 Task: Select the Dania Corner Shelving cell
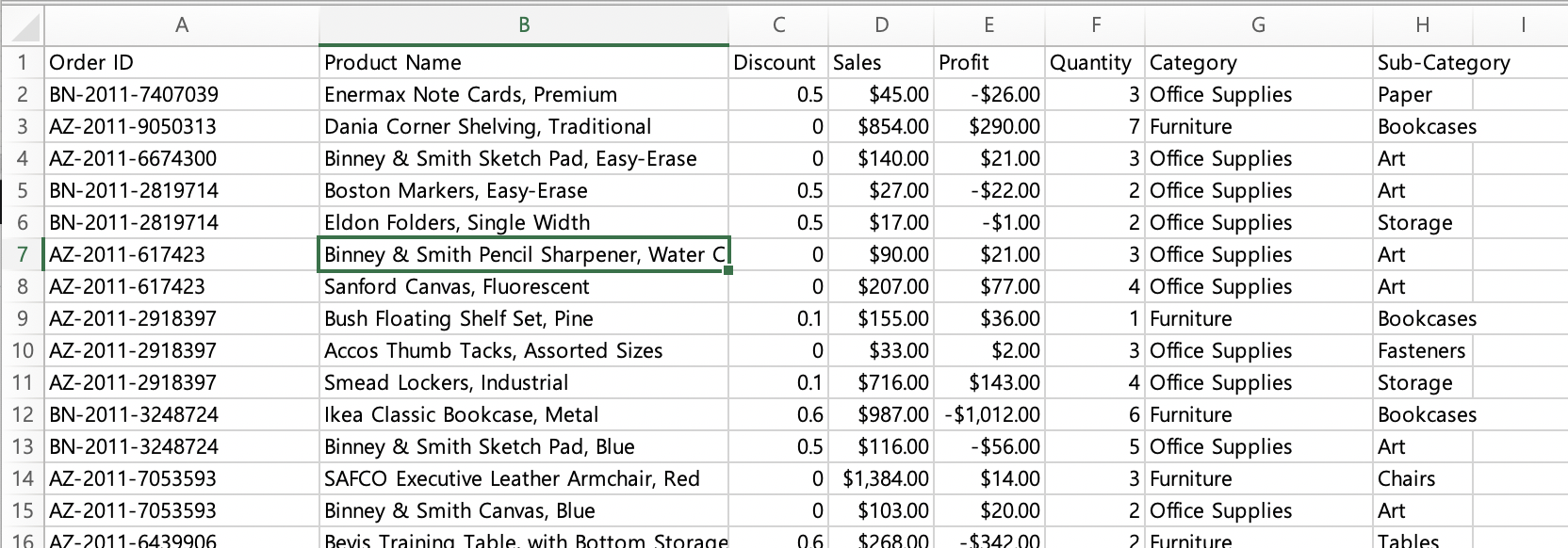click(x=524, y=127)
